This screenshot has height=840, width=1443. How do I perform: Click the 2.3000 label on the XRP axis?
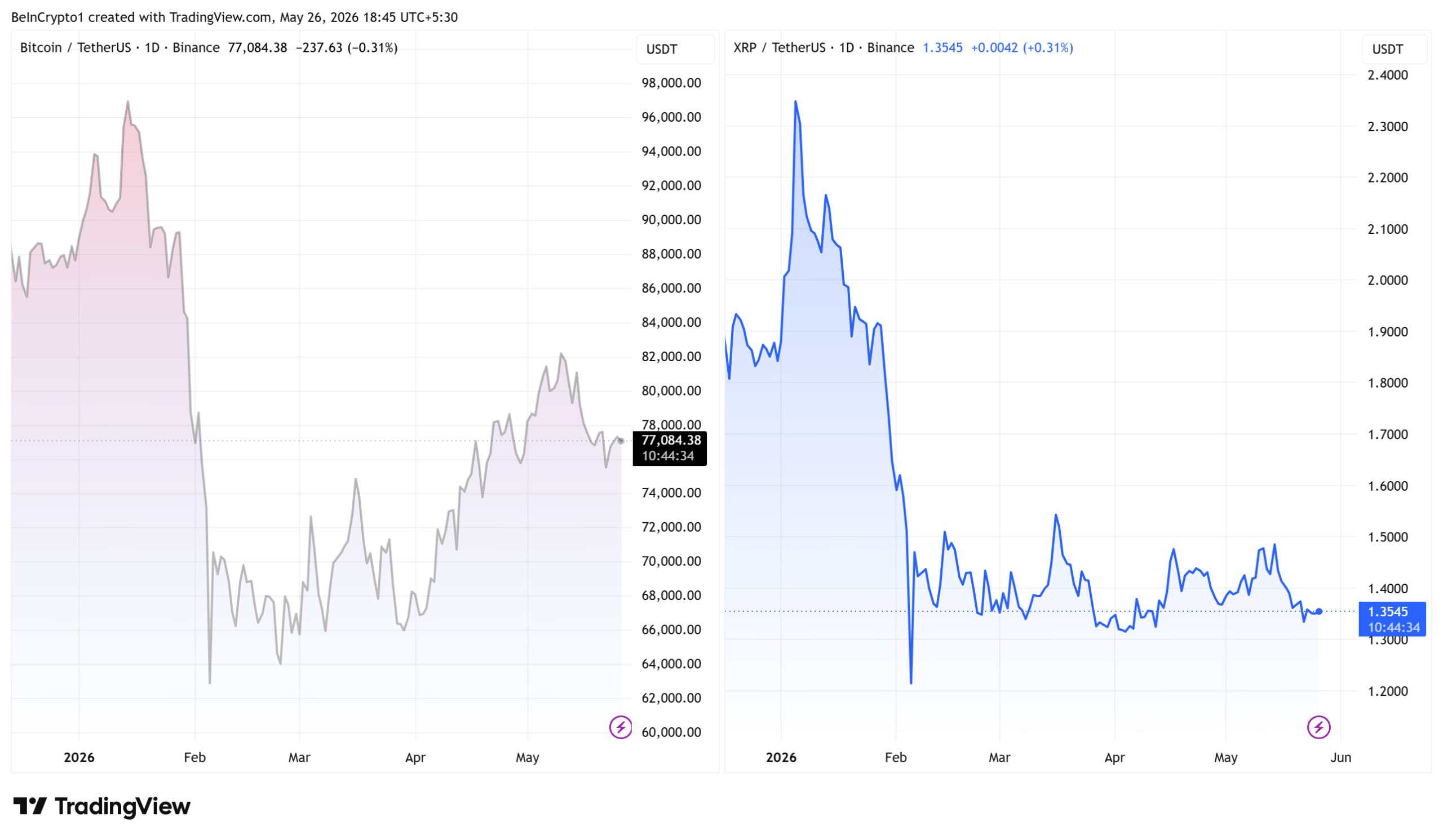[x=1387, y=126]
